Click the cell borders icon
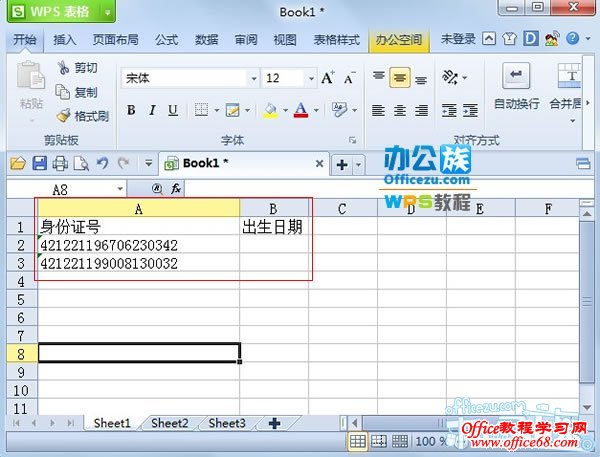This screenshot has height=457, width=600. click(201, 110)
